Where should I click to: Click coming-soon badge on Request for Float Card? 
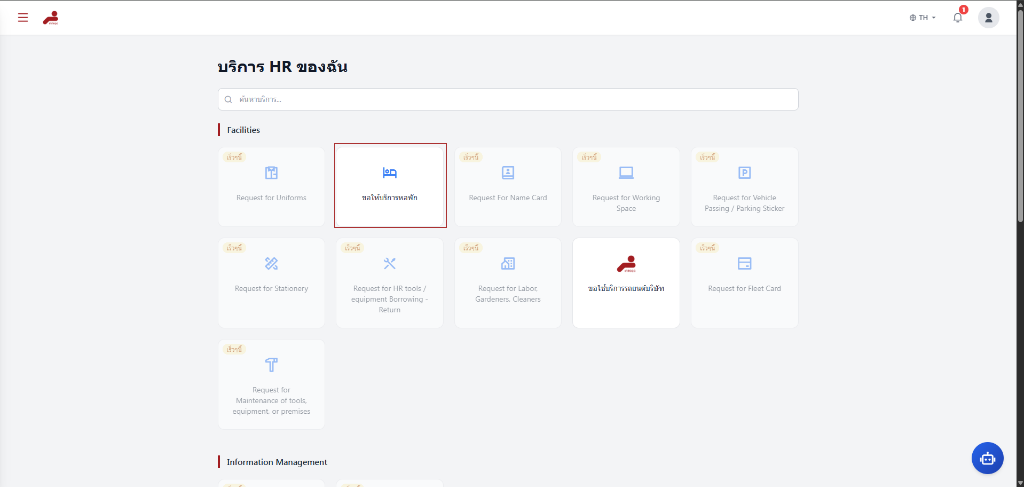point(707,248)
